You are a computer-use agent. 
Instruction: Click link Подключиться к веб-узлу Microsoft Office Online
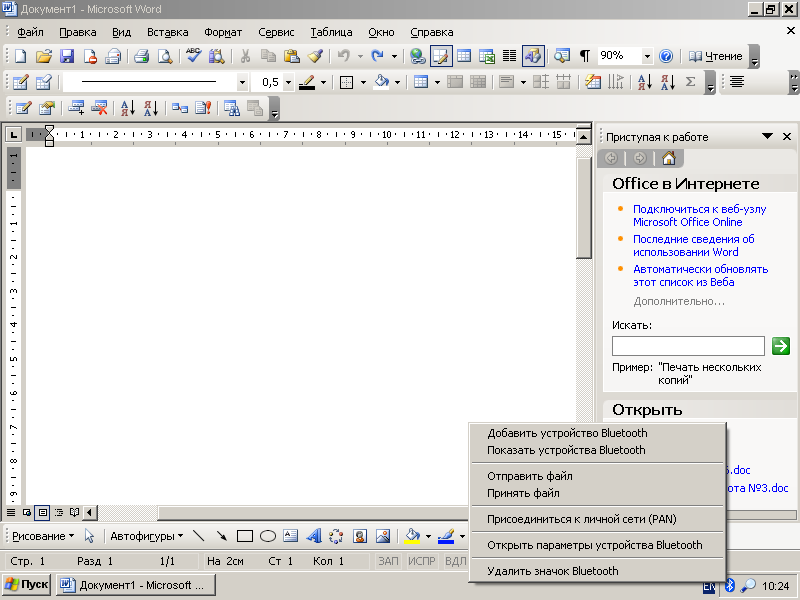(699, 215)
